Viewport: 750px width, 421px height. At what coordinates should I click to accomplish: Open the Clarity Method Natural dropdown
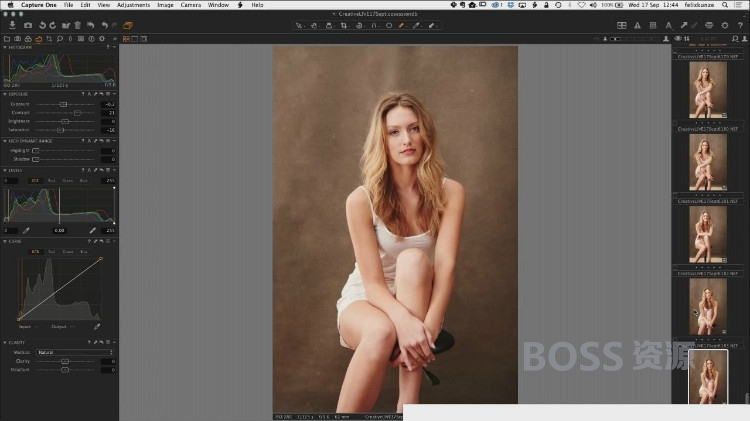[75, 352]
